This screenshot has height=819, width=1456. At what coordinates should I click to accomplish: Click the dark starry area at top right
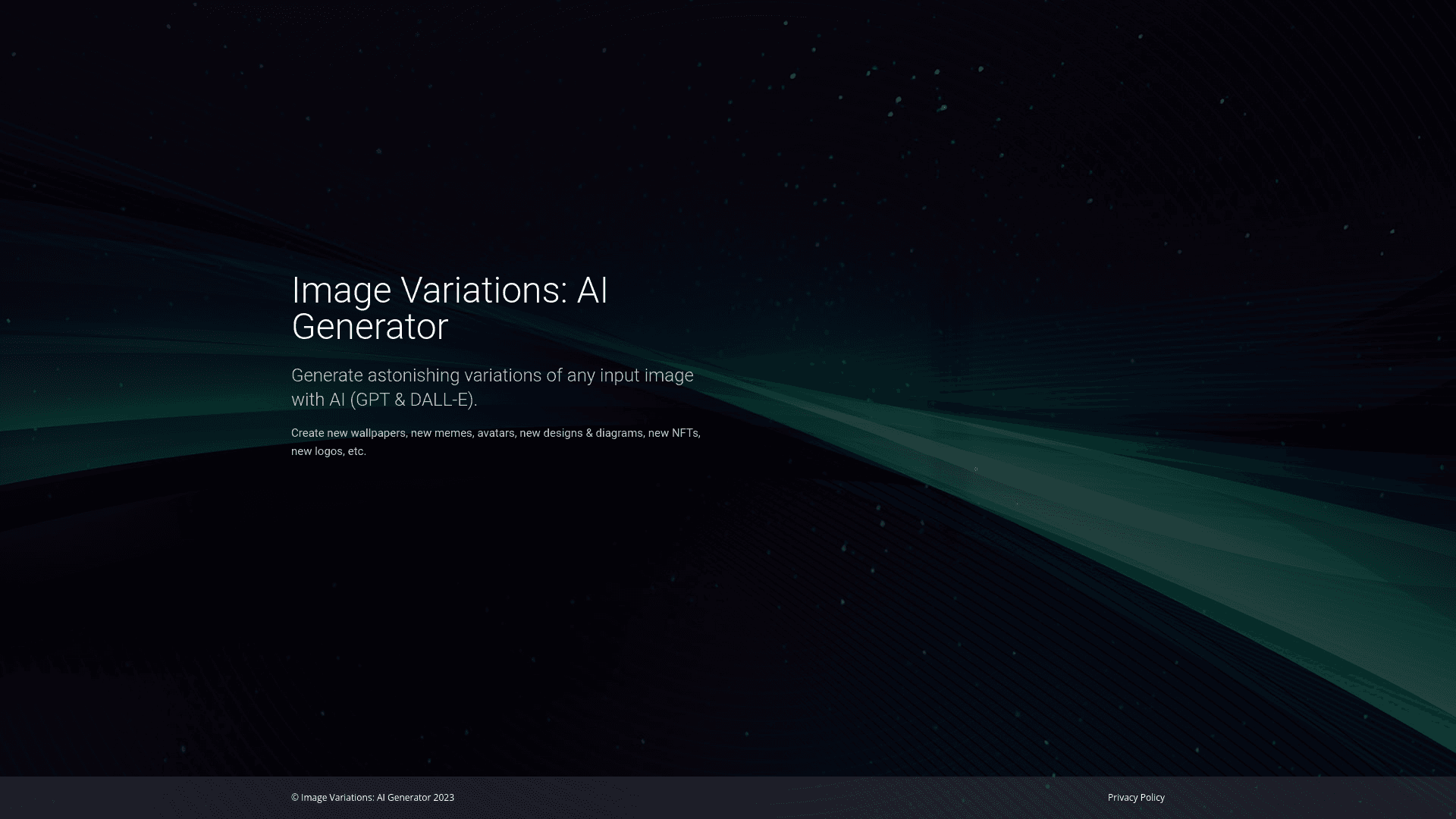point(1213,114)
